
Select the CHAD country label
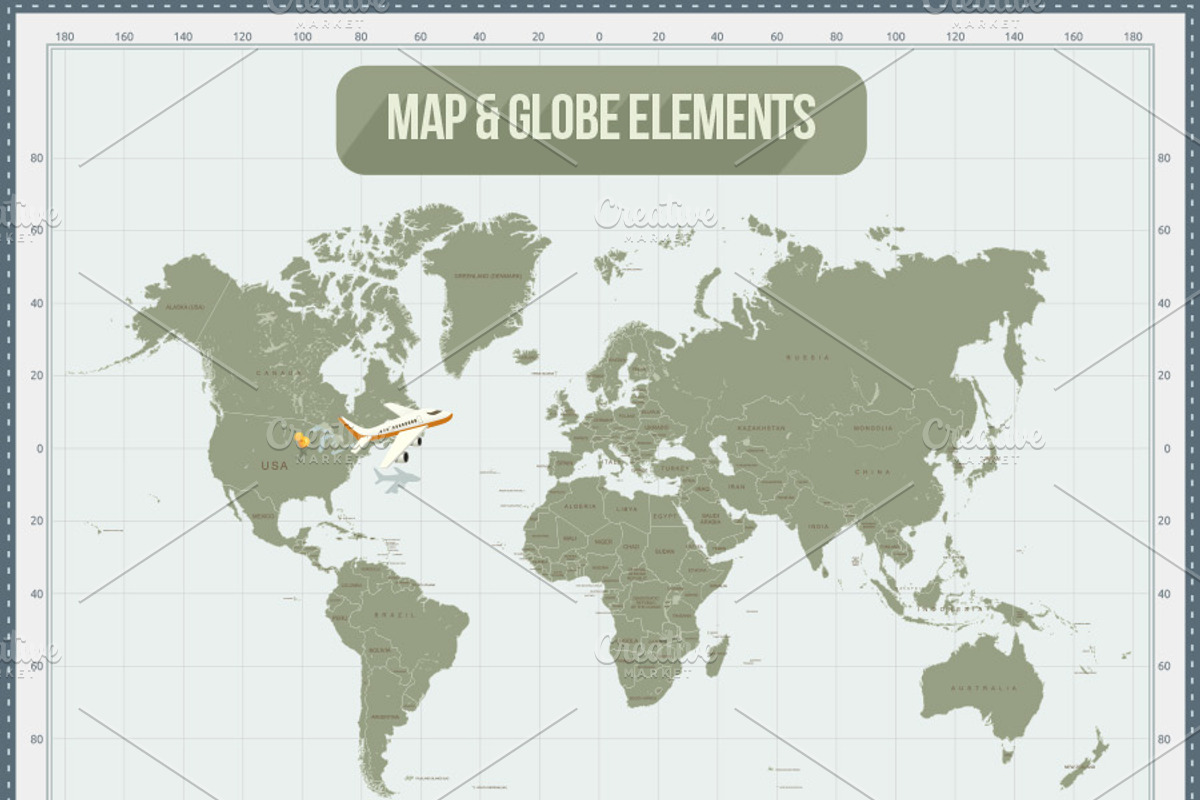[x=631, y=547]
